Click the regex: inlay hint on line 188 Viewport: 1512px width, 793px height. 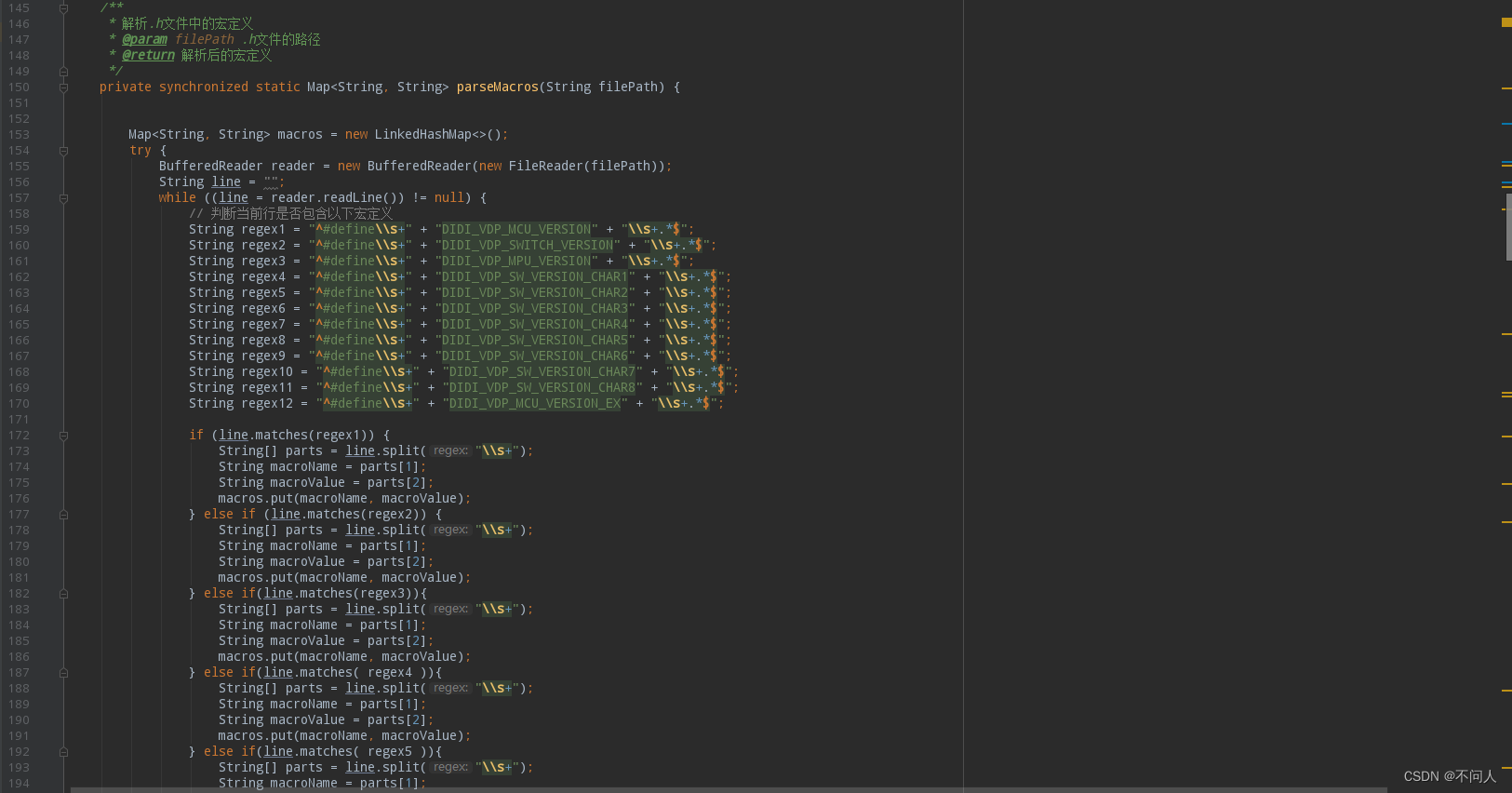(x=450, y=689)
